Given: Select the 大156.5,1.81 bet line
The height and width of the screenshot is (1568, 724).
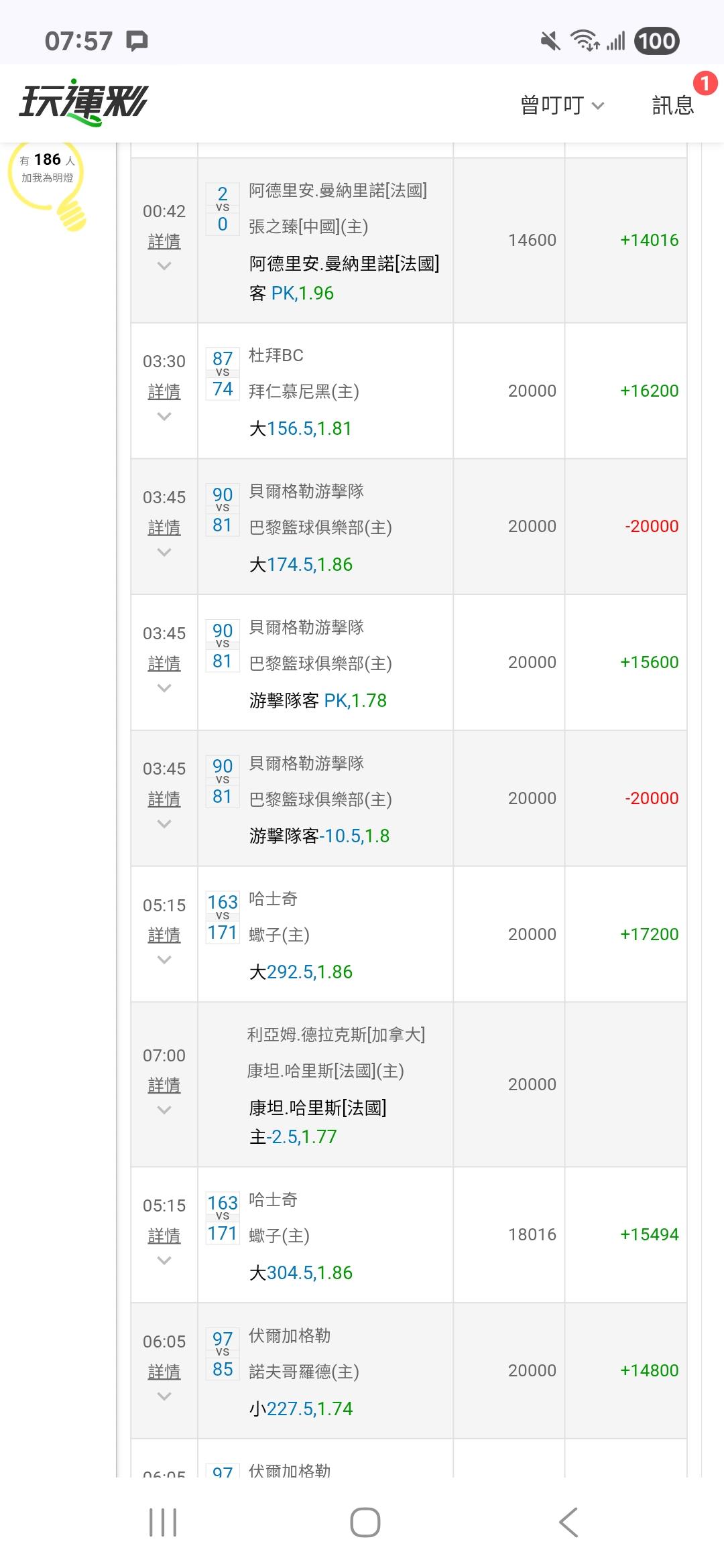Looking at the screenshot, I should coord(300,429).
